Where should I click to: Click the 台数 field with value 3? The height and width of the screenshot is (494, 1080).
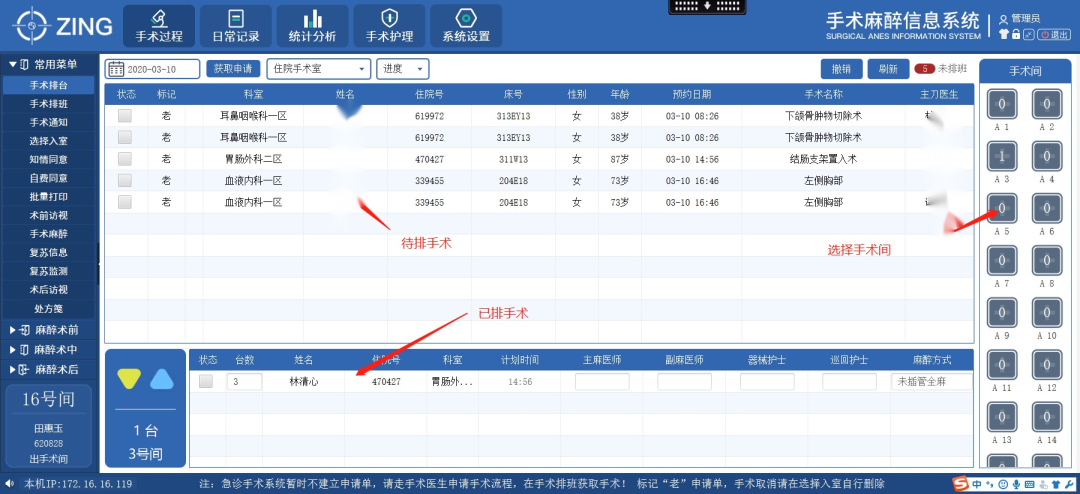(x=245, y=382)
